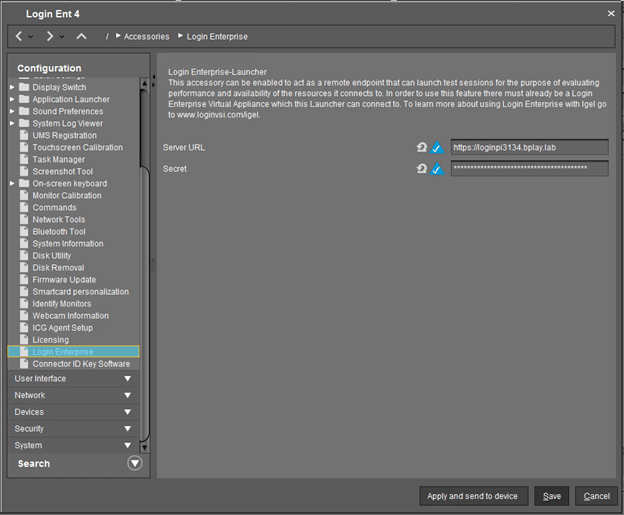
Task: Go up one level with the up arrow
Action: click(81, 36)
